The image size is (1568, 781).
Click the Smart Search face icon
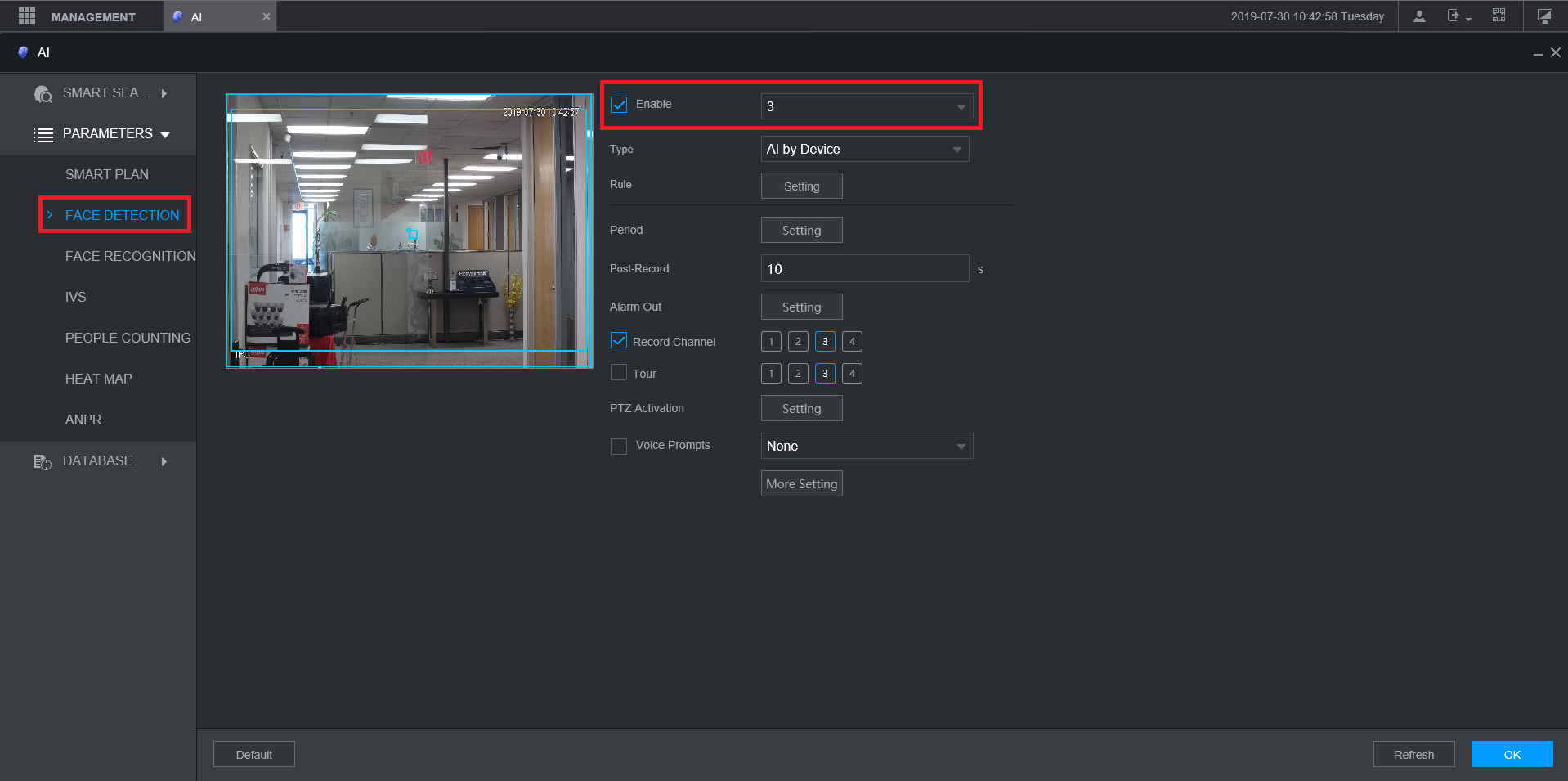[x=43, y=94]
